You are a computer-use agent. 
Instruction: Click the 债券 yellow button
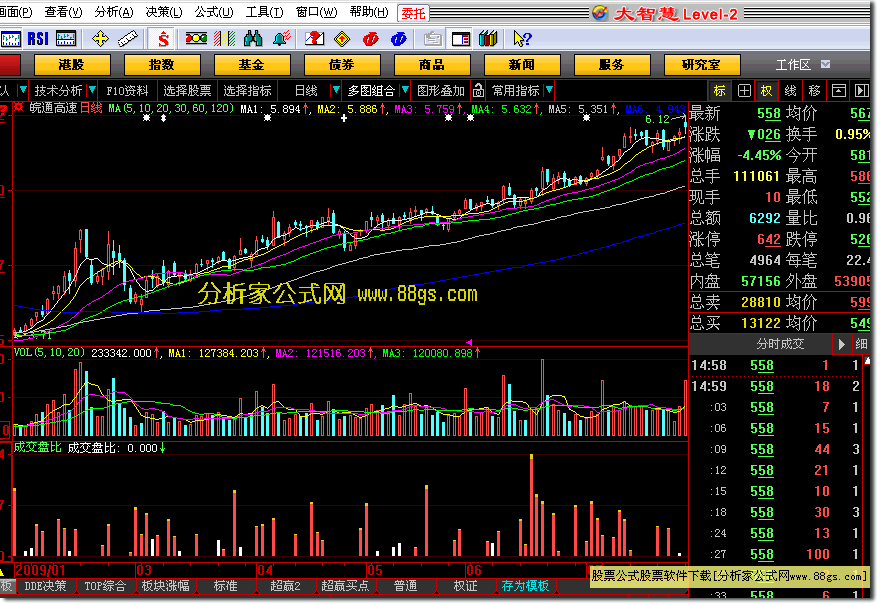click(342, 65)
